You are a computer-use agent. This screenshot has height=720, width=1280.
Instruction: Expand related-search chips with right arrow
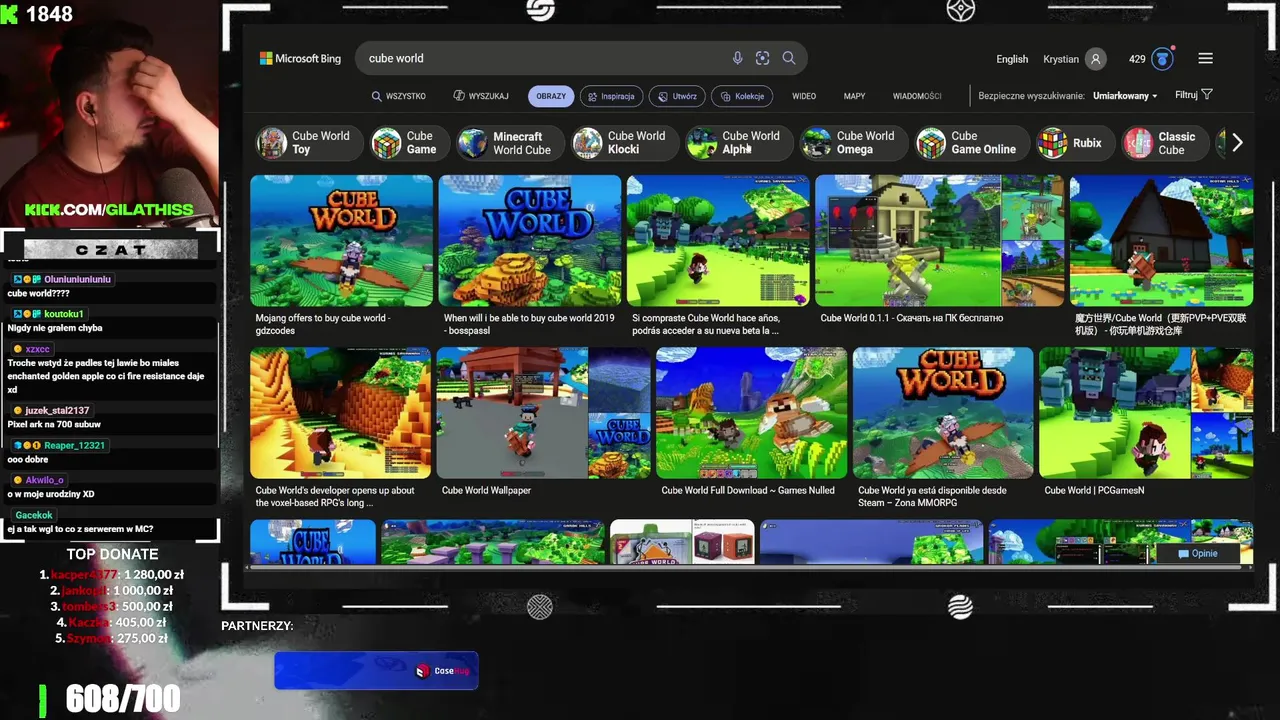(x=1237, y=143)
